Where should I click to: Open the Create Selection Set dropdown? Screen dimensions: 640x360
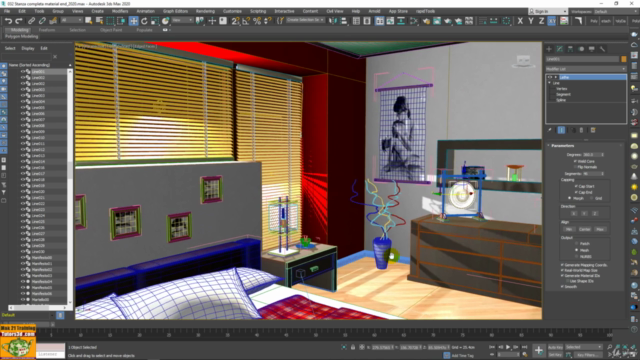coord(305,20)
